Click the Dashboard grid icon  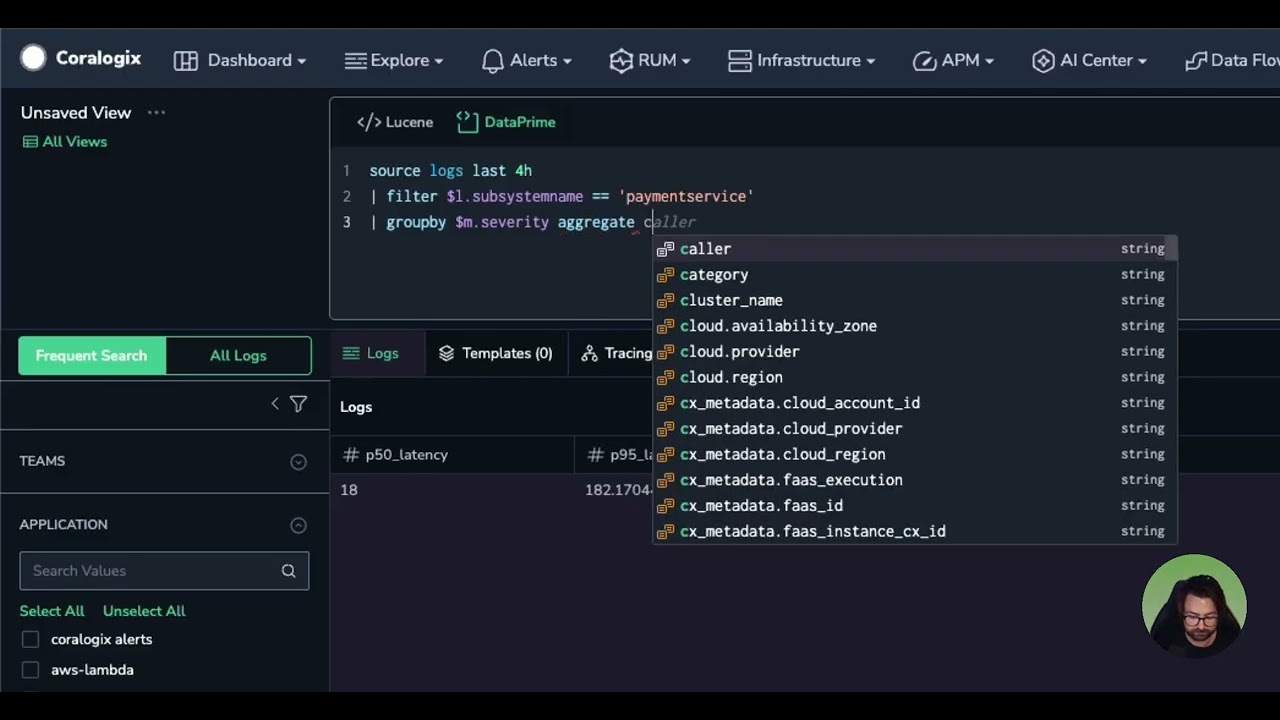(x=185, y=60)
